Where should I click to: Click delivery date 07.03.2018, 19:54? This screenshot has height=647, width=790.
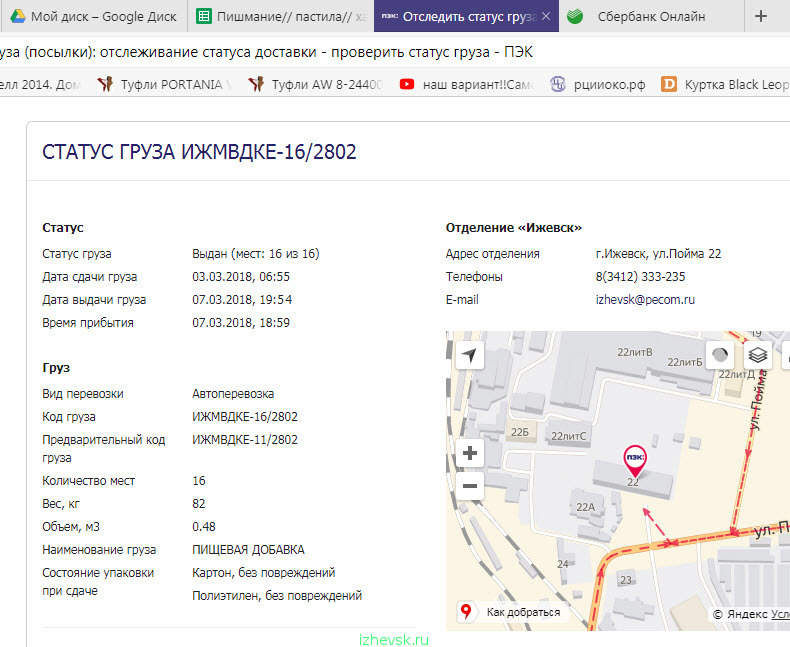click(242, 300)
